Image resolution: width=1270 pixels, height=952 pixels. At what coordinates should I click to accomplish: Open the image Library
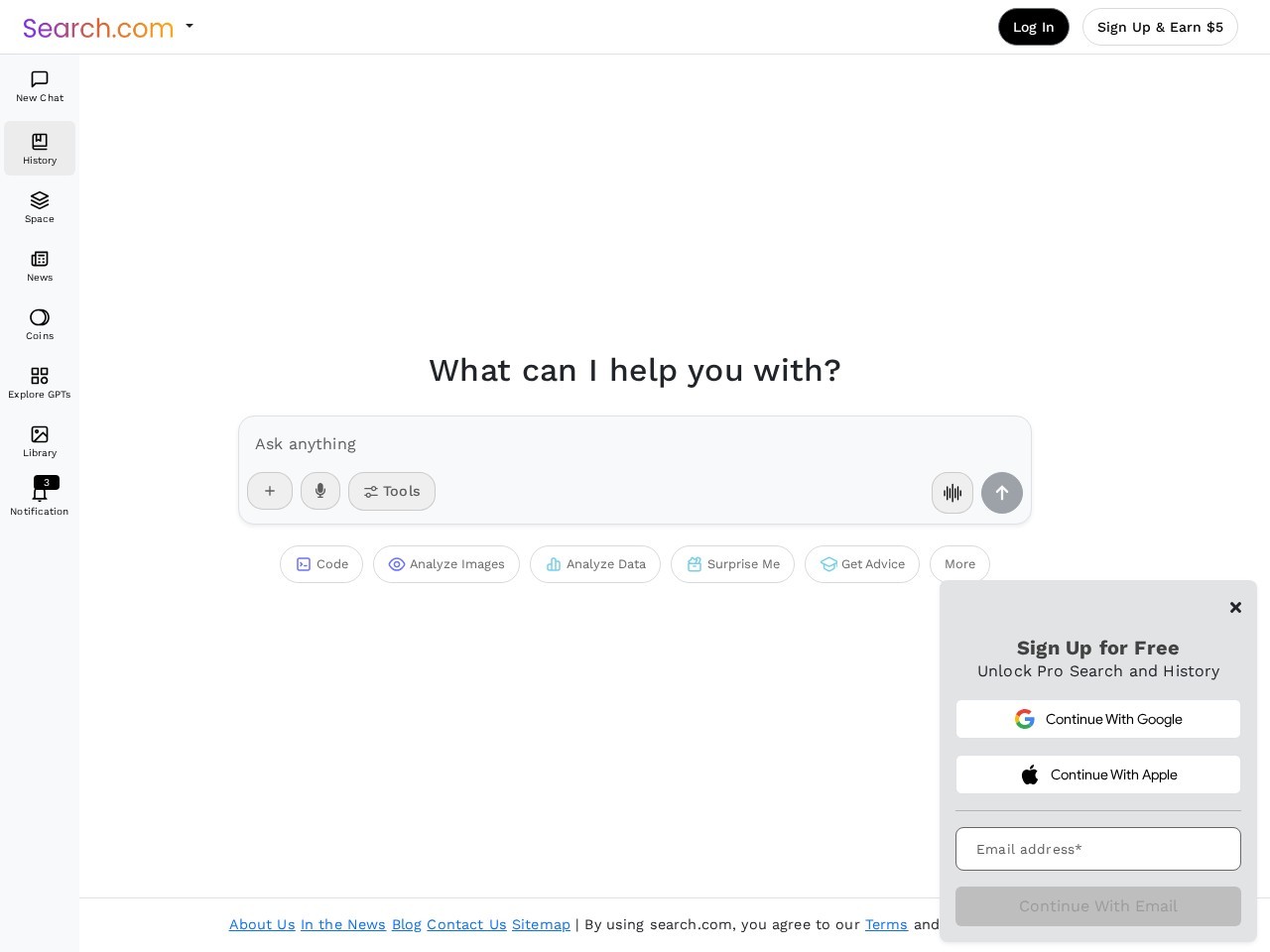click(40, 441)
